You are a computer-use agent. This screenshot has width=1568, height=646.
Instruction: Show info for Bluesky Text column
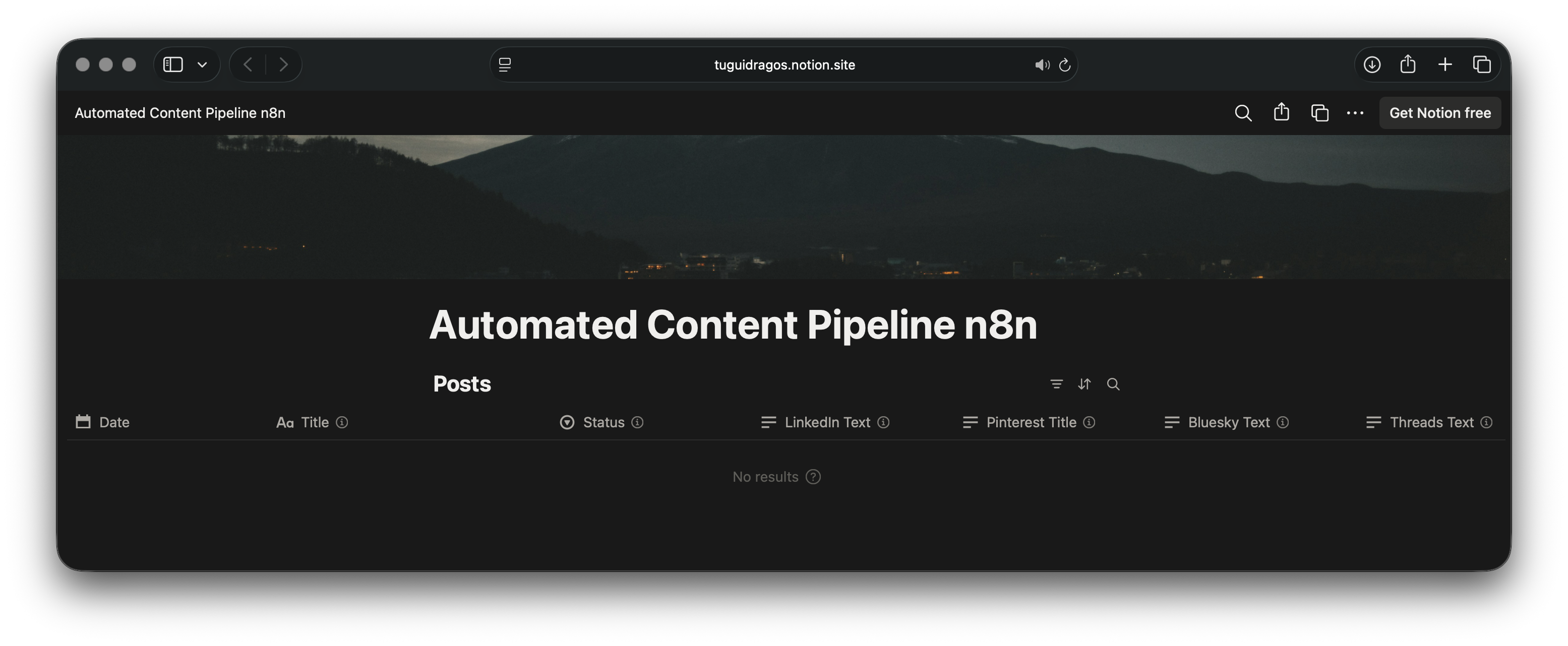1283,422
